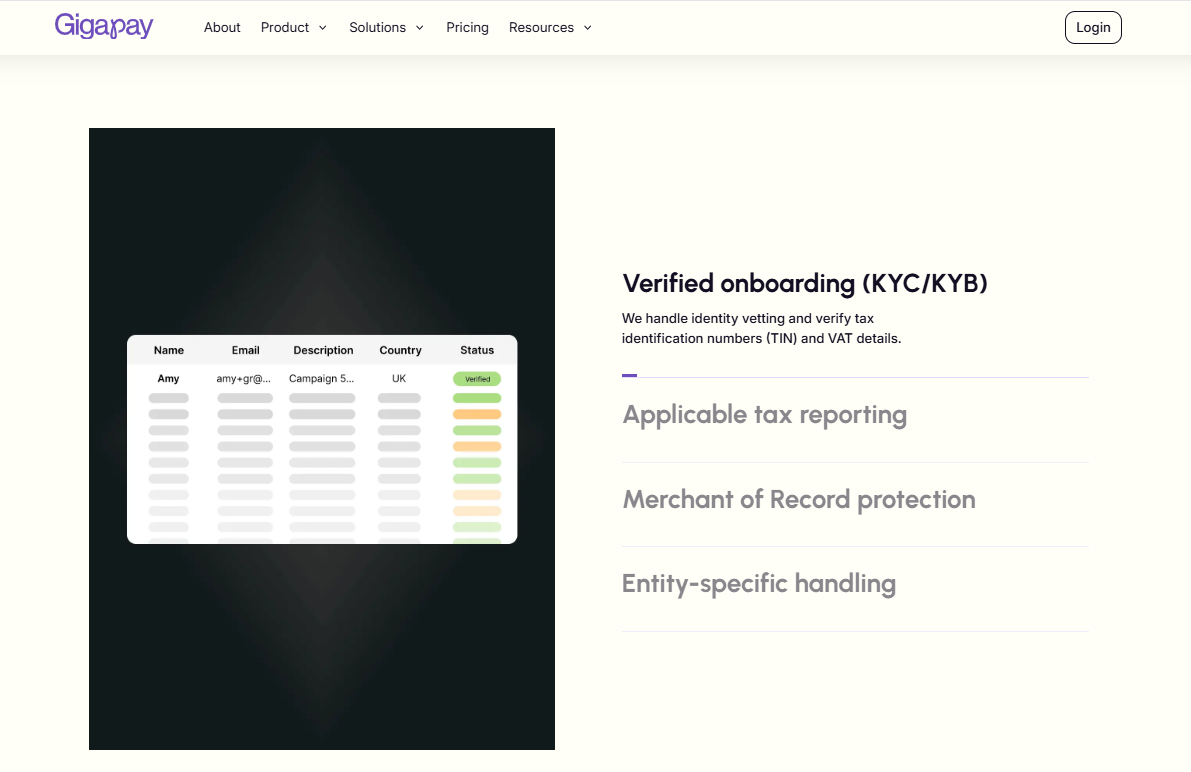Click the green Verified status badge
1191x772 pixels.
[x=477, y=378]
